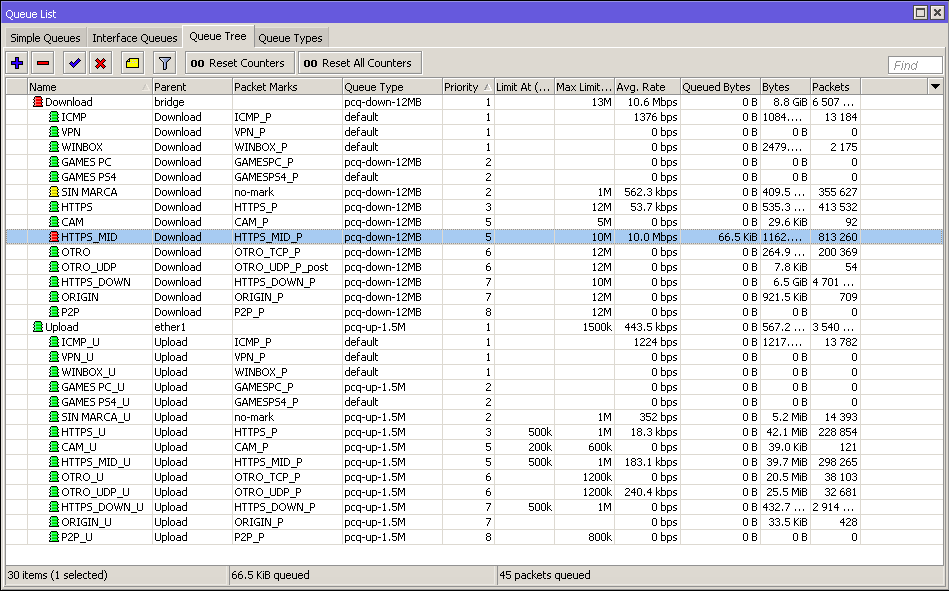Image resolution: width=949 pixels, height=591 pixels.
Task: Open the columns dropdown arrow at table right
Action: click(935, 87)
